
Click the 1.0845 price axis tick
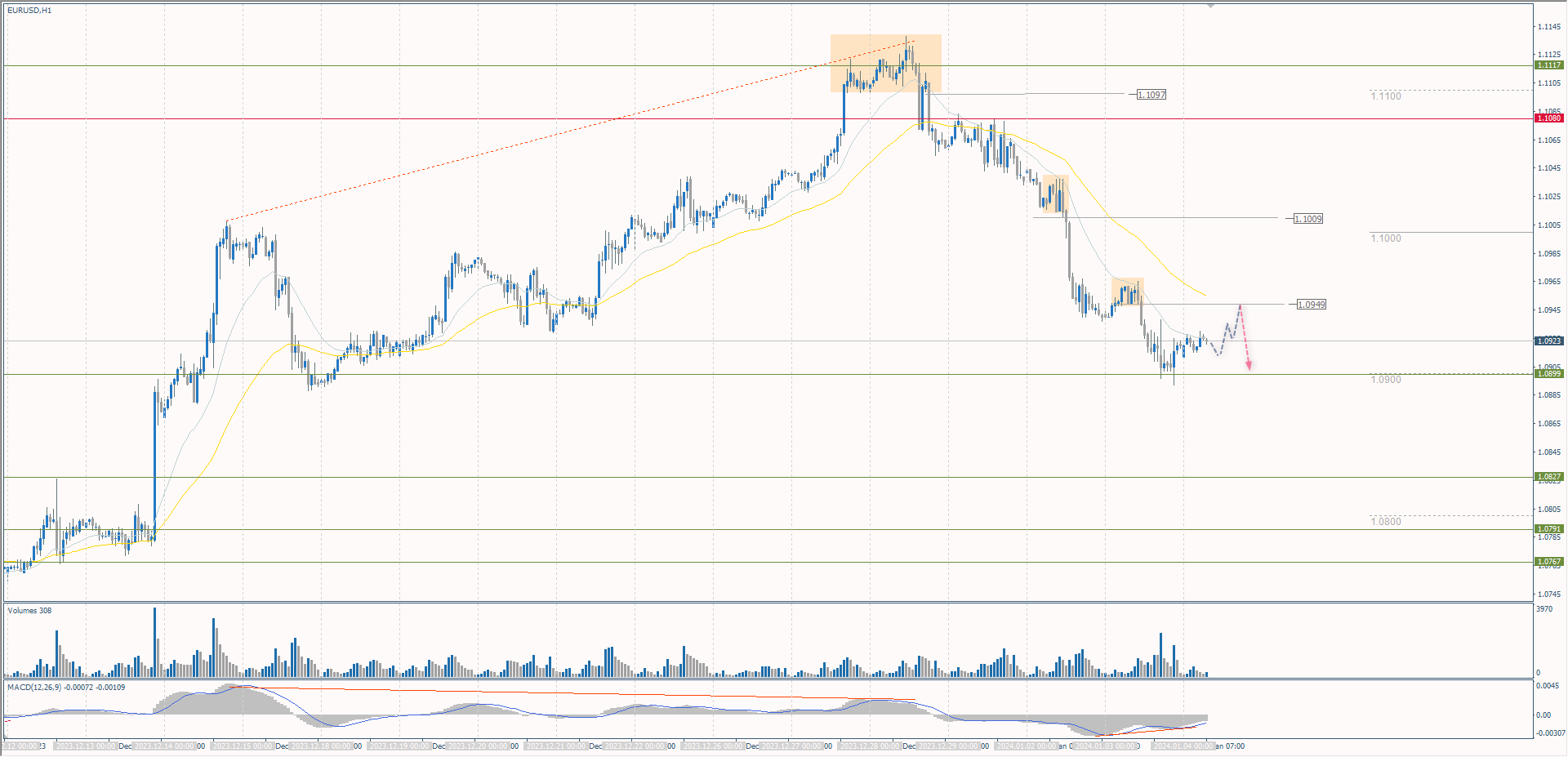point(1549,452)
